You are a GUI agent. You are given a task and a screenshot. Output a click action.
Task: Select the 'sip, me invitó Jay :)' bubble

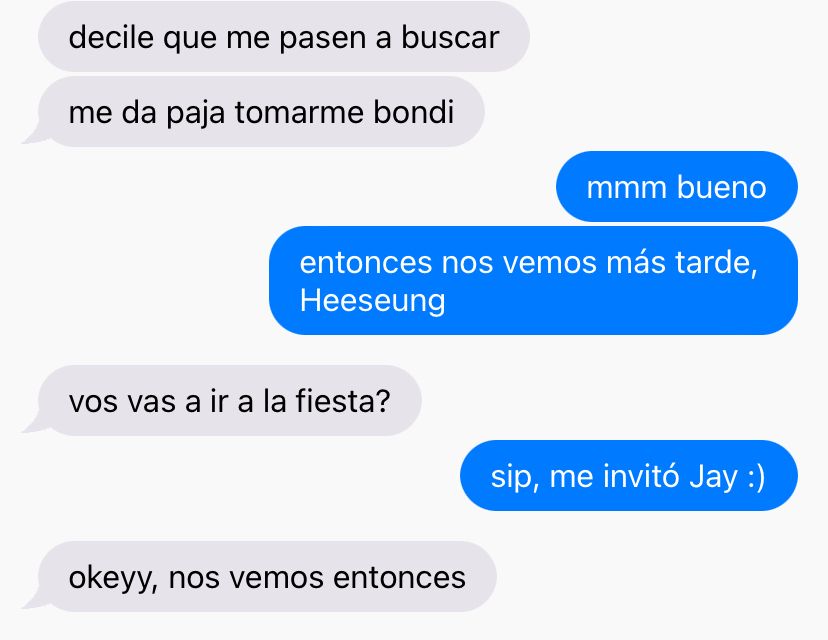tap(629, 475)
